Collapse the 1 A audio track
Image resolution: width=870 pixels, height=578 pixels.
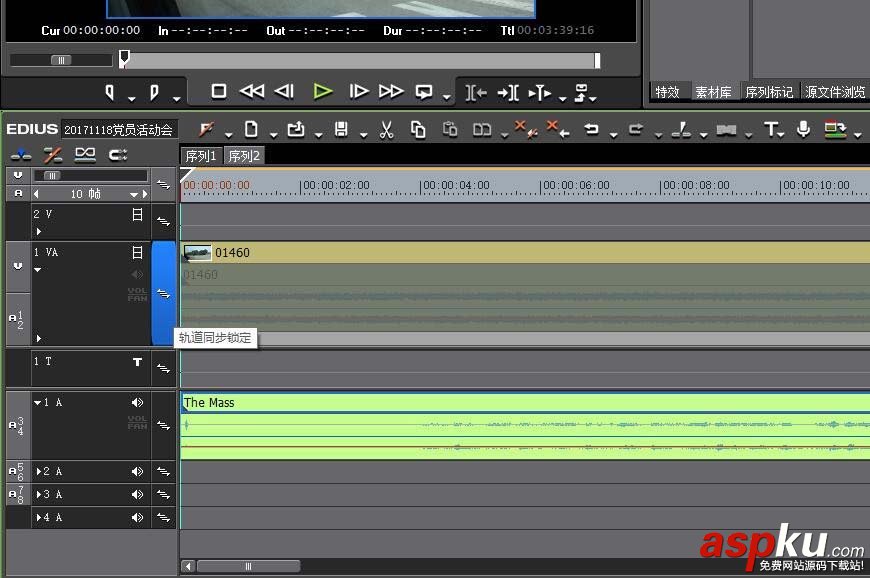pyautogui.click(x=37, y=403)
